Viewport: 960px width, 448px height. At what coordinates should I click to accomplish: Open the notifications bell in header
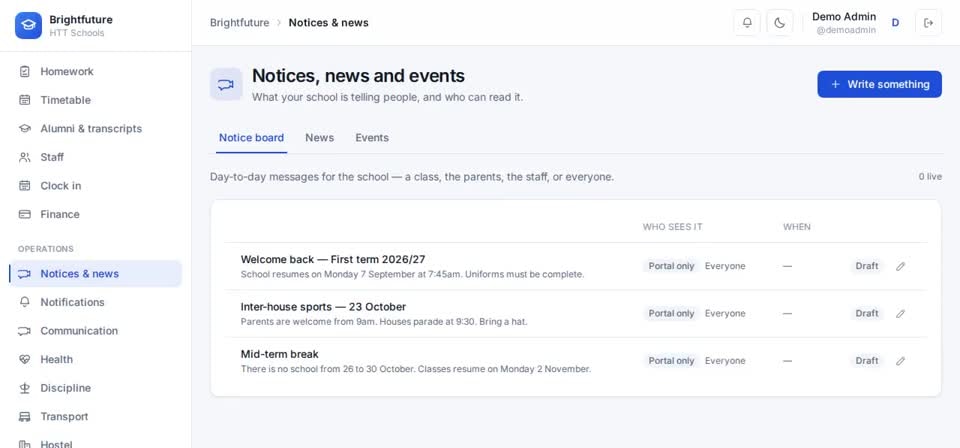pyautogui.click(x=747, y=23)
